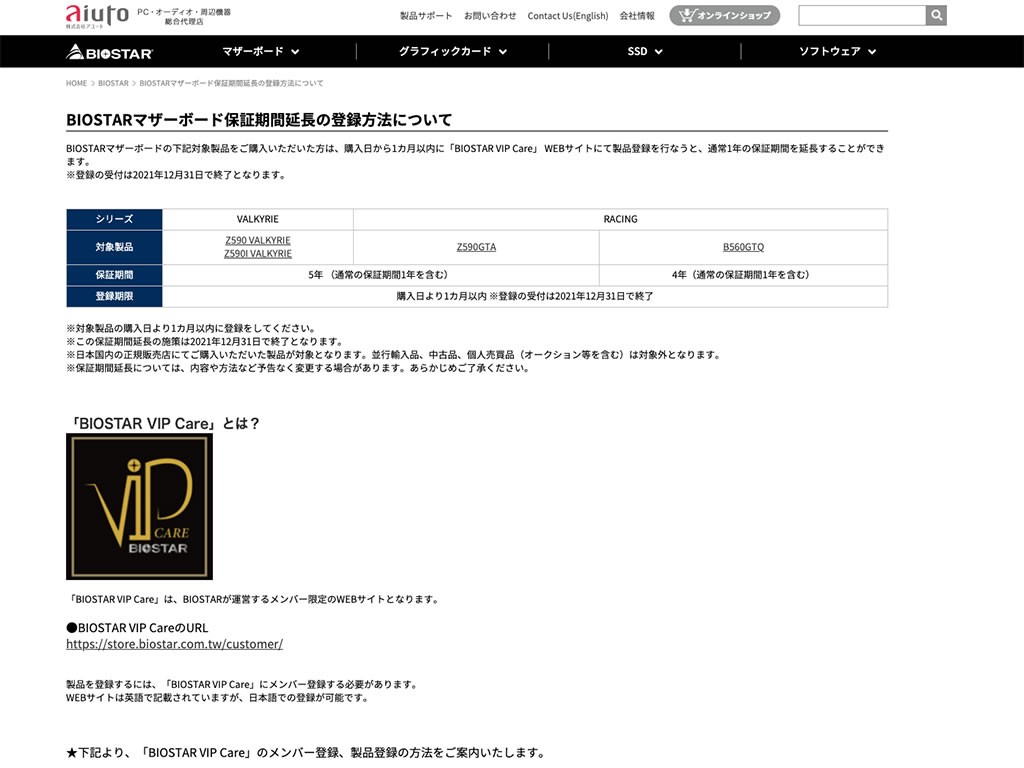
Task: Click the VALKYRIE series table cell
Action: [x=258, y=219]
